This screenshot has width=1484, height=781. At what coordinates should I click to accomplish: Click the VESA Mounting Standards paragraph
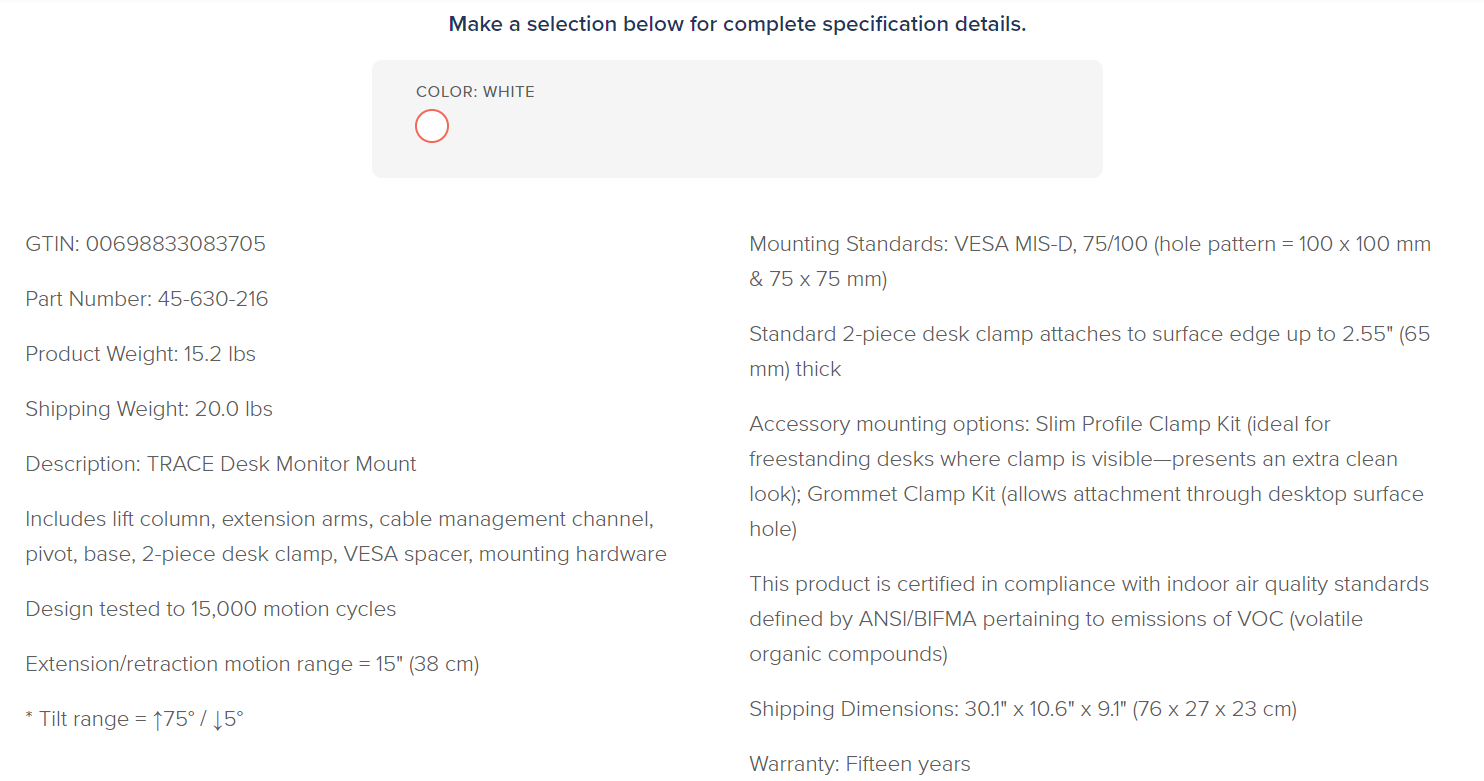click(1090, 262)
